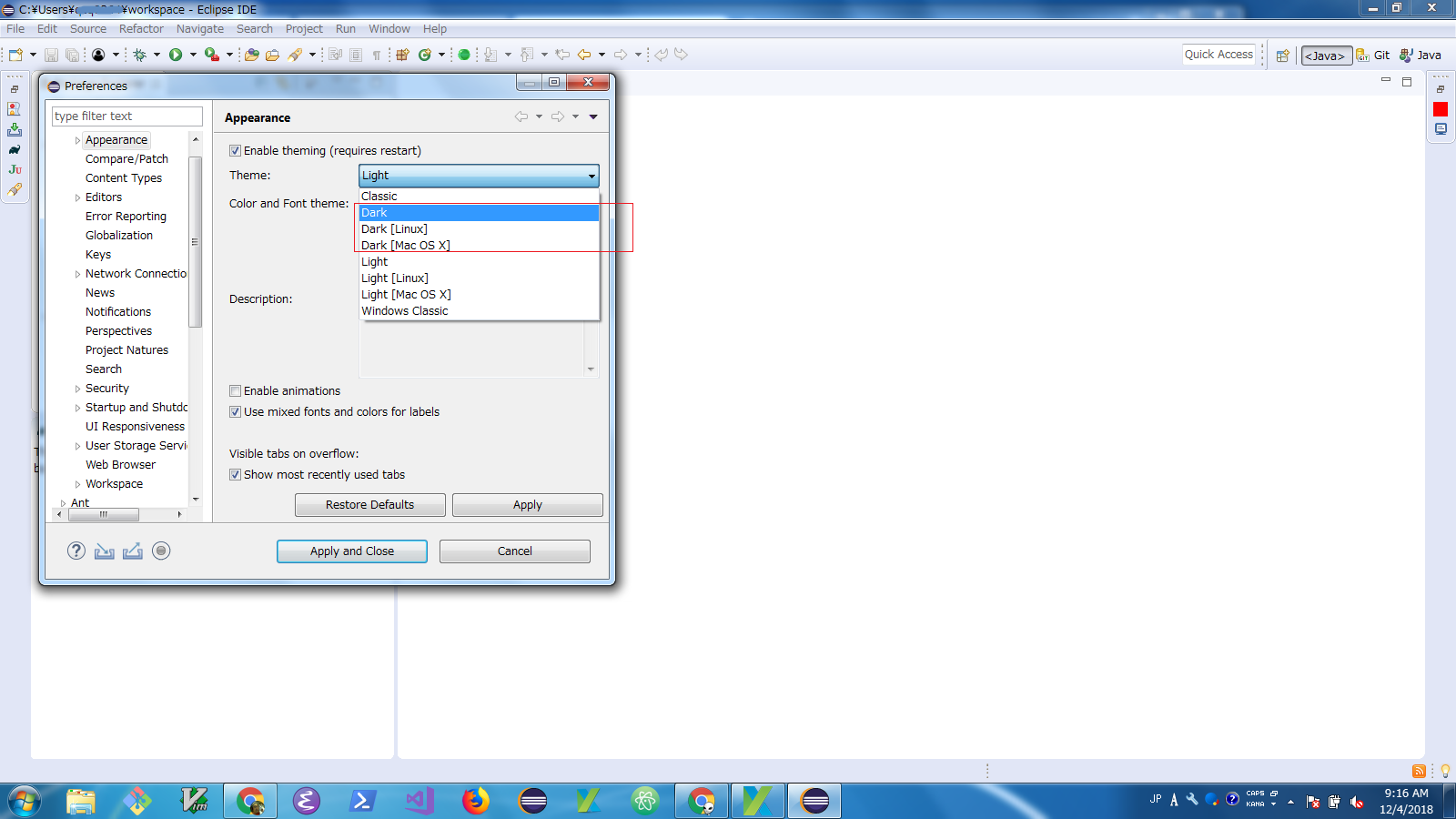Screen dimensions: 1456x819
Task: Click the preferences tree horizontal scrollbar thumb
Action: coord(104,514)
